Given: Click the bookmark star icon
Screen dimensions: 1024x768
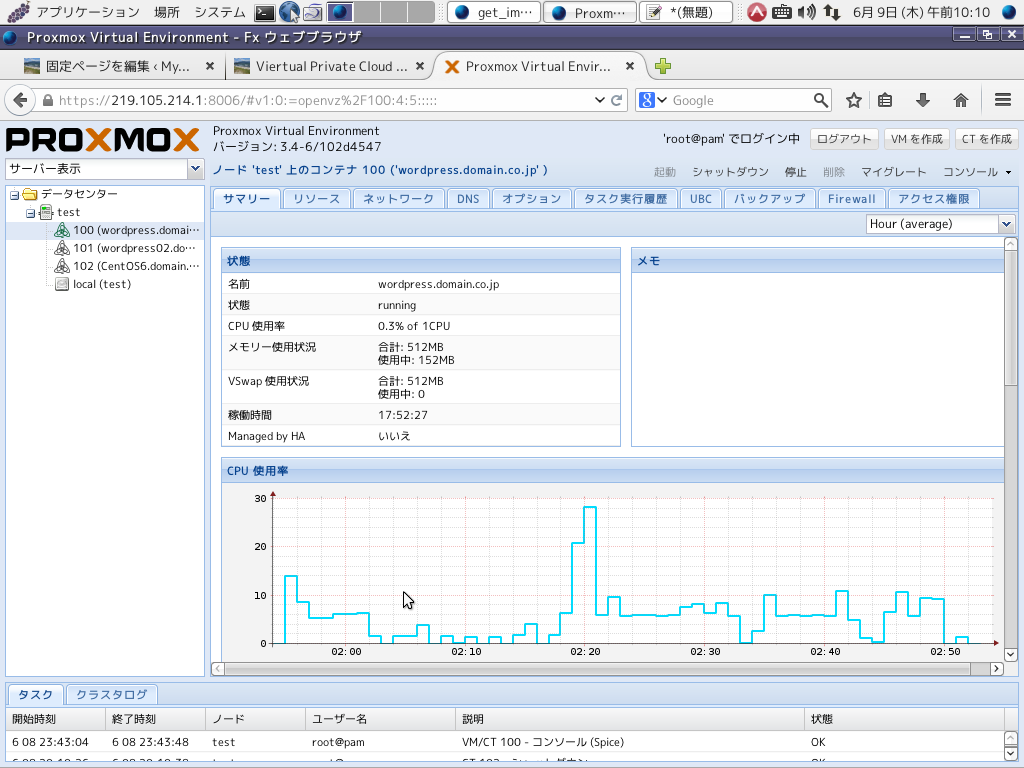Looking at the screenshot, I should tap(854, 100).
